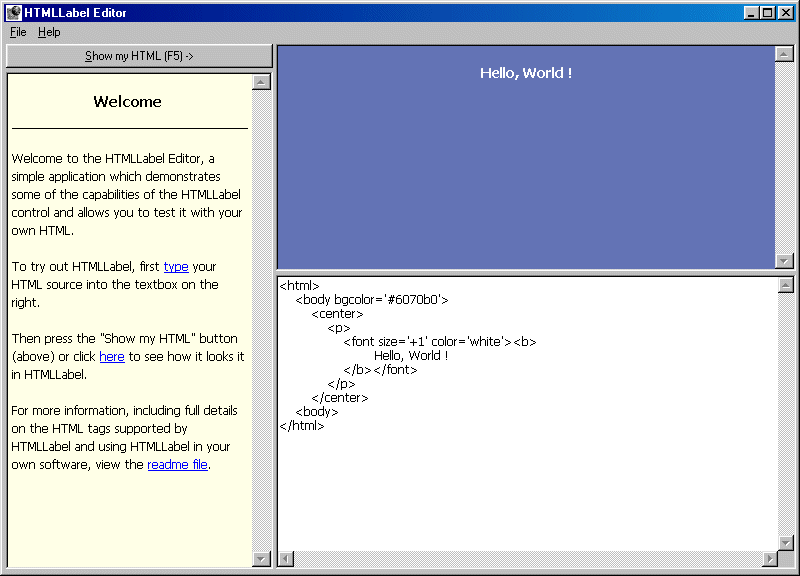Follow the 'type' hyperlink in welcome text

(176, 267)
